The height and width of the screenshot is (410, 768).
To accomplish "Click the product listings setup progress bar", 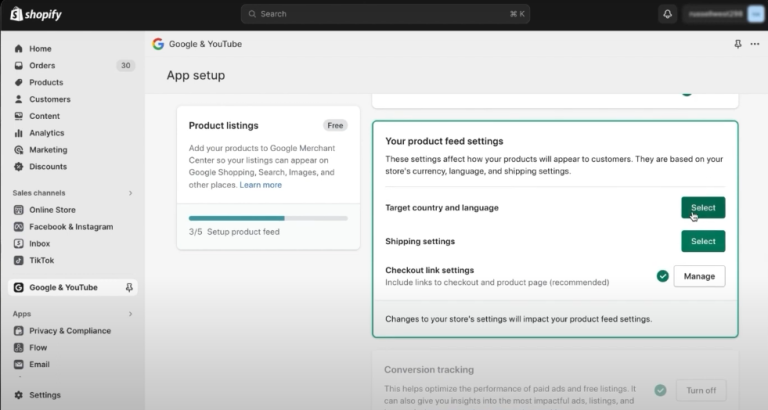I will click(268, 218).
